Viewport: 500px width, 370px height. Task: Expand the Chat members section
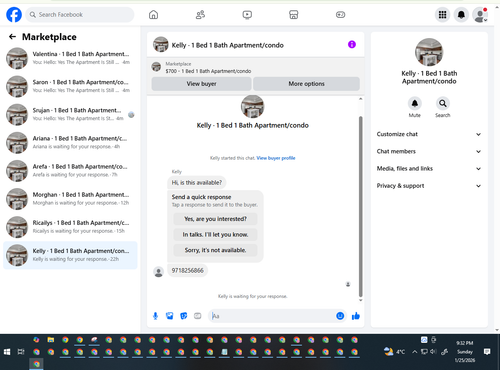pyautogui.click(x=429, y=151)
